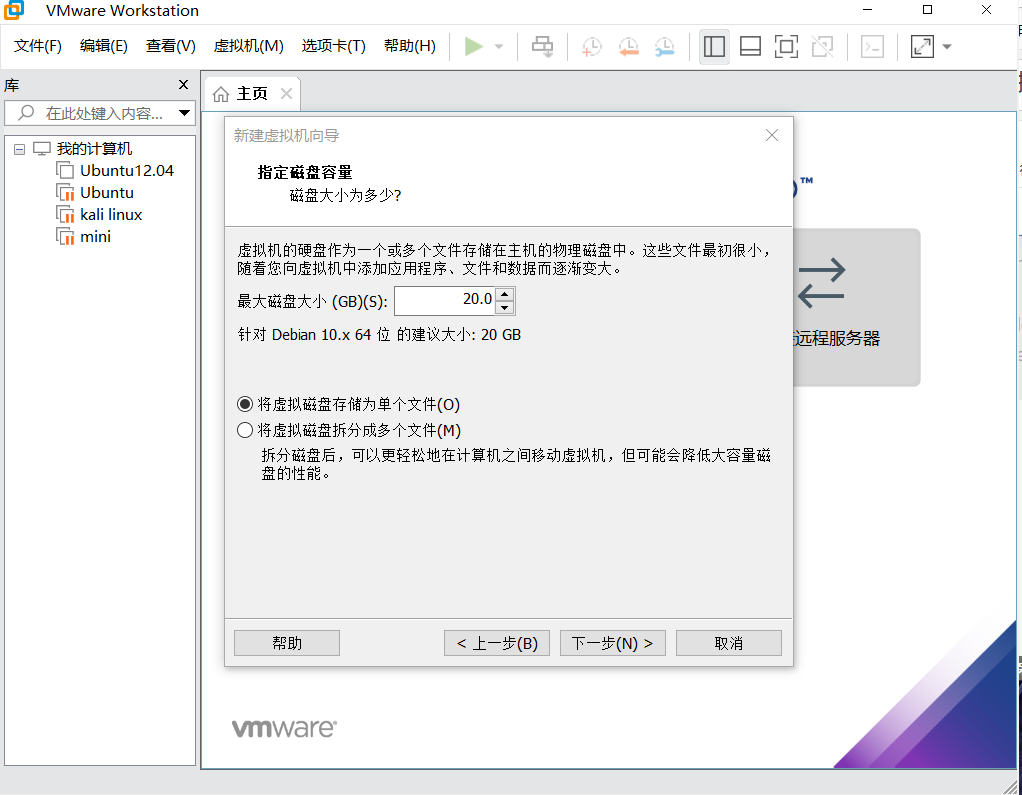
Task: Close the 库 library panel
Action: (183, 85)
